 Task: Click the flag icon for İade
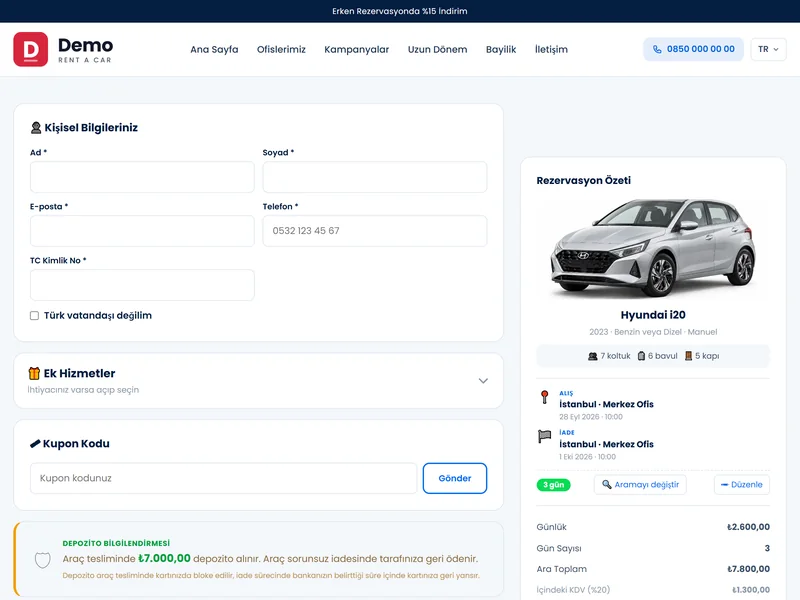click(544, 437)
